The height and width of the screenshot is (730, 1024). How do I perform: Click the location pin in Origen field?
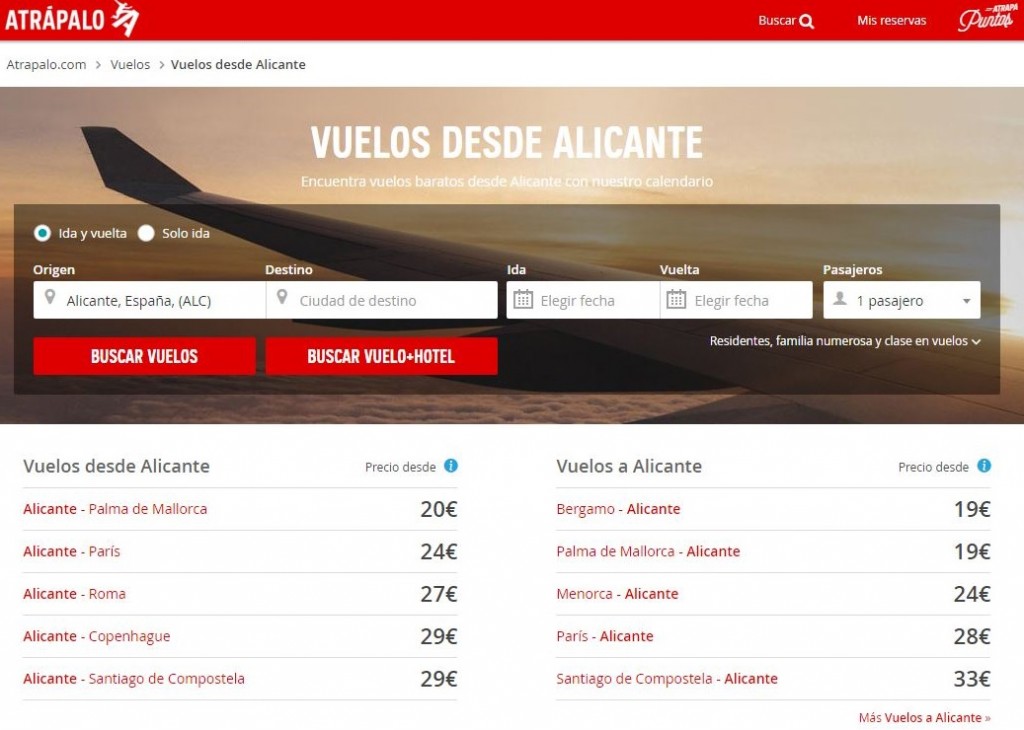(x=52, y=298)
